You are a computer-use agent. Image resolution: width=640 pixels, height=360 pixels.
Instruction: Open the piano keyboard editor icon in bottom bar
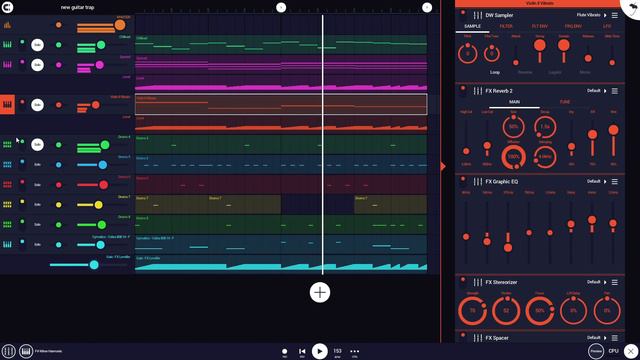click(x=26, y=351)
